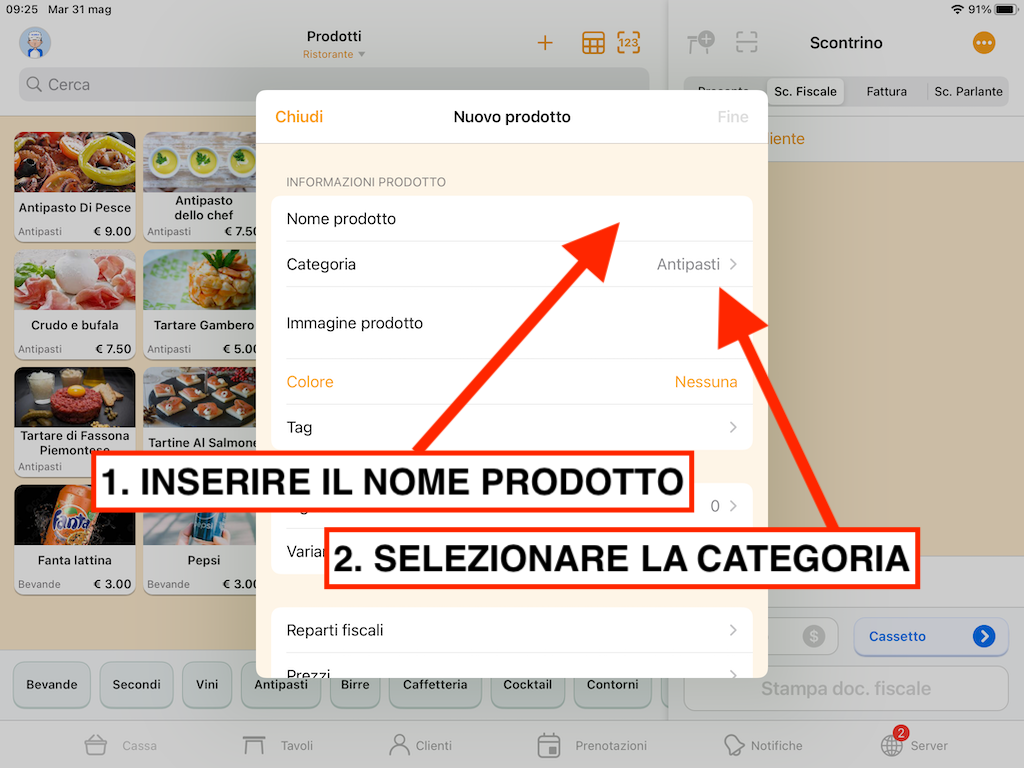Switch to Fattura tab
The width and height of the screenshot is (1024, 768).
(x=886, y=91)
